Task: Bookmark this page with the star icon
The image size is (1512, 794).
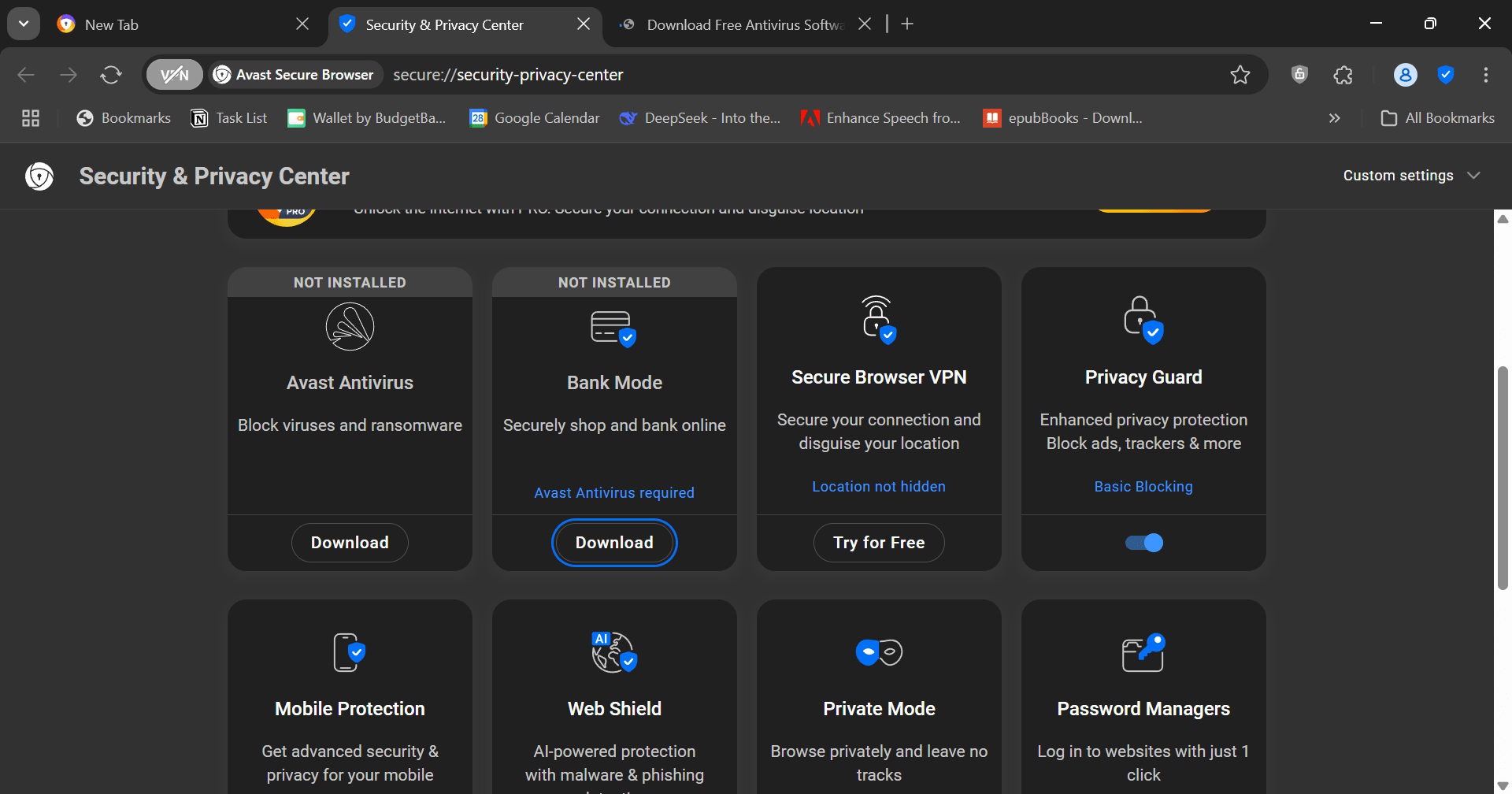Action: click(x=1240, y=75)
